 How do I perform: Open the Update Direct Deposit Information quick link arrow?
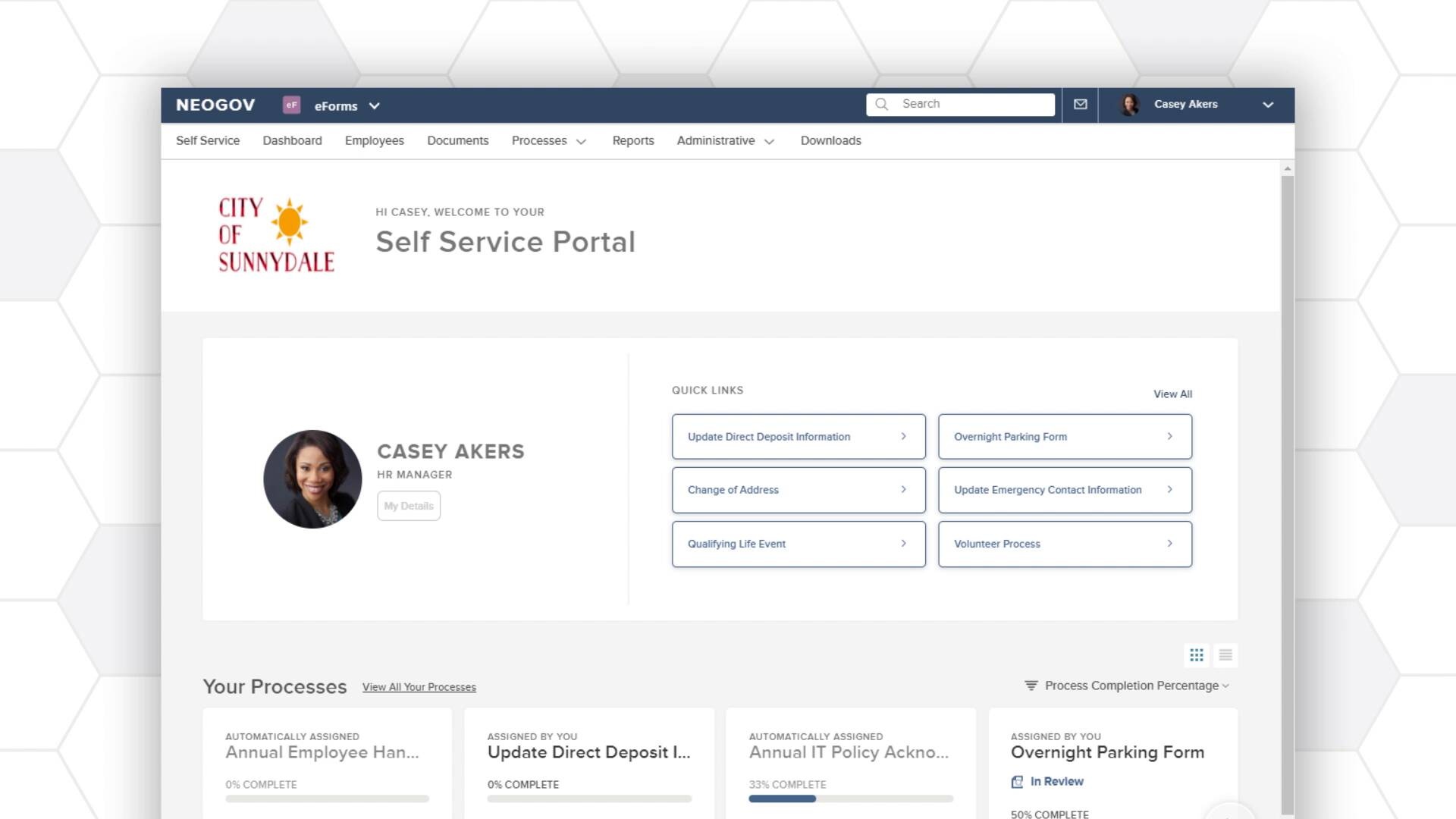(x=903, y=436)
